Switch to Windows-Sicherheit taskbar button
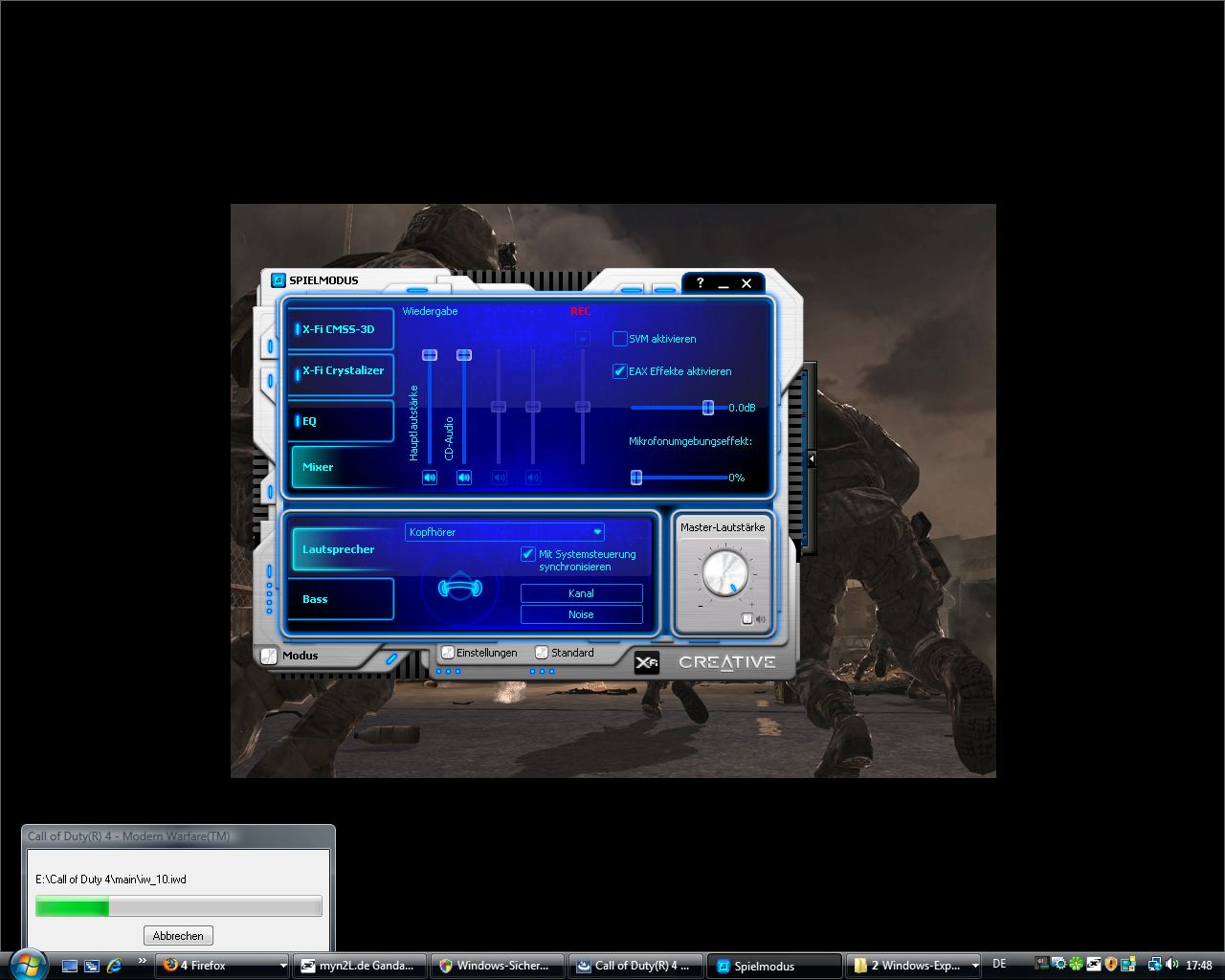The width and height of the screenshot is (1225, 980). click(498, 966)
